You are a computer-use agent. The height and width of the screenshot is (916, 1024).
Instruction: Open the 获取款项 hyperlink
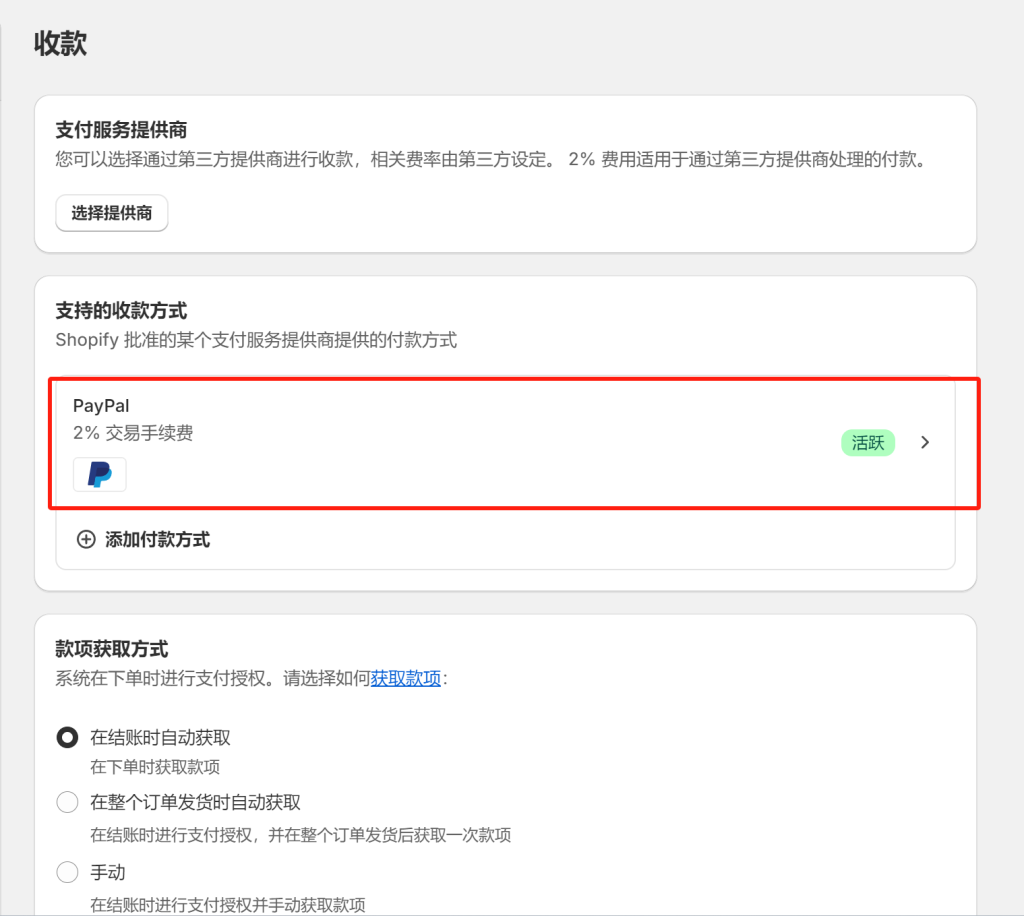[405, 678]
